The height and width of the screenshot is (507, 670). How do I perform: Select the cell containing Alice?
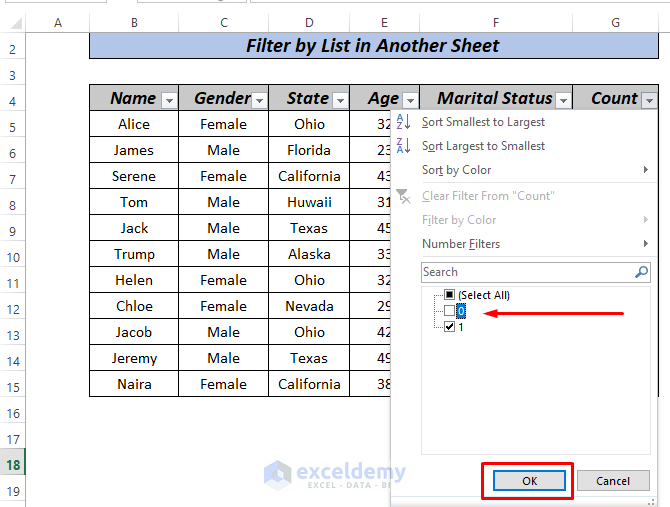click(134, 124)
